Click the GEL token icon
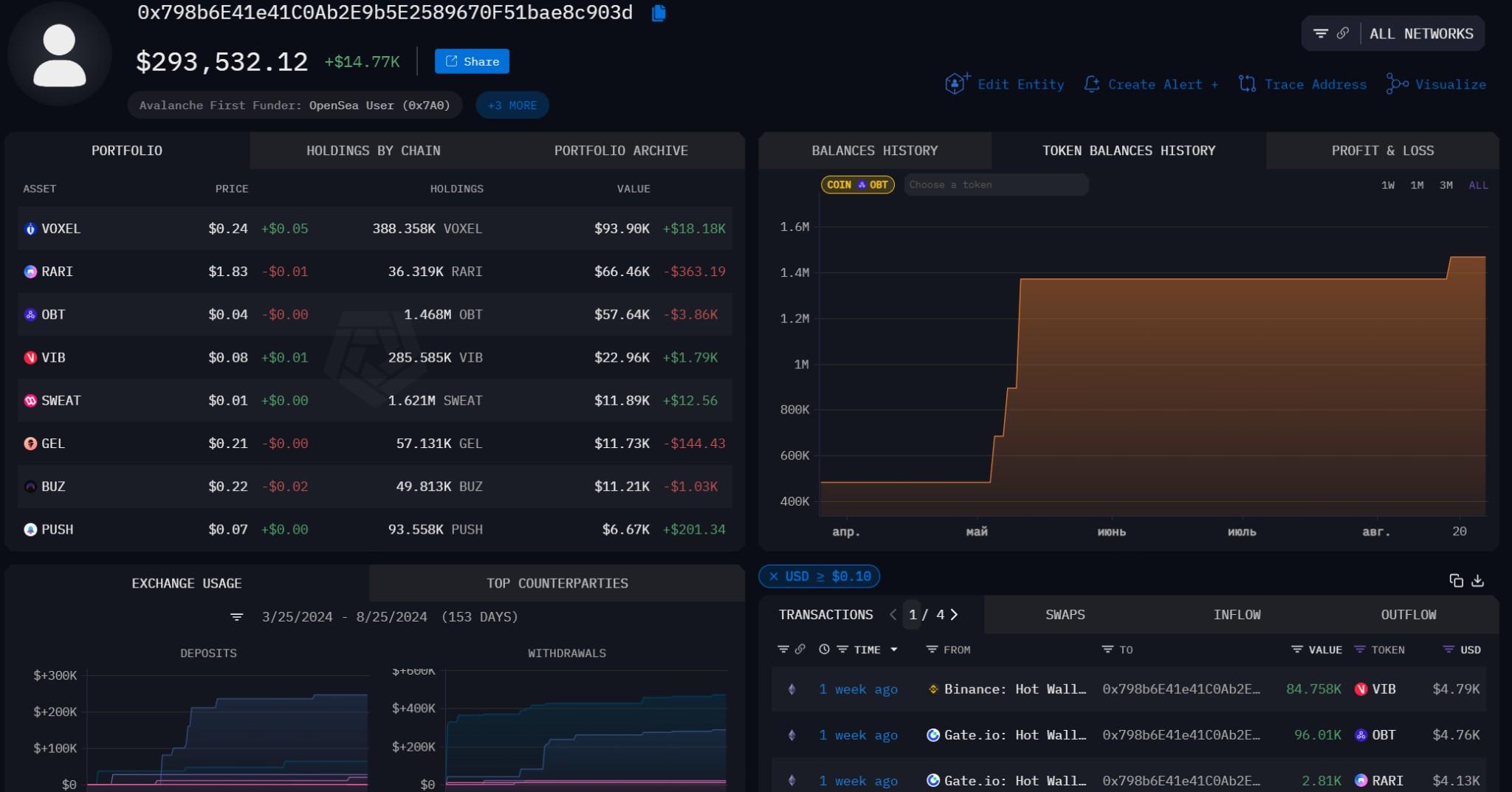Viewport: 1512px width, 792px height. click(30, 444)
